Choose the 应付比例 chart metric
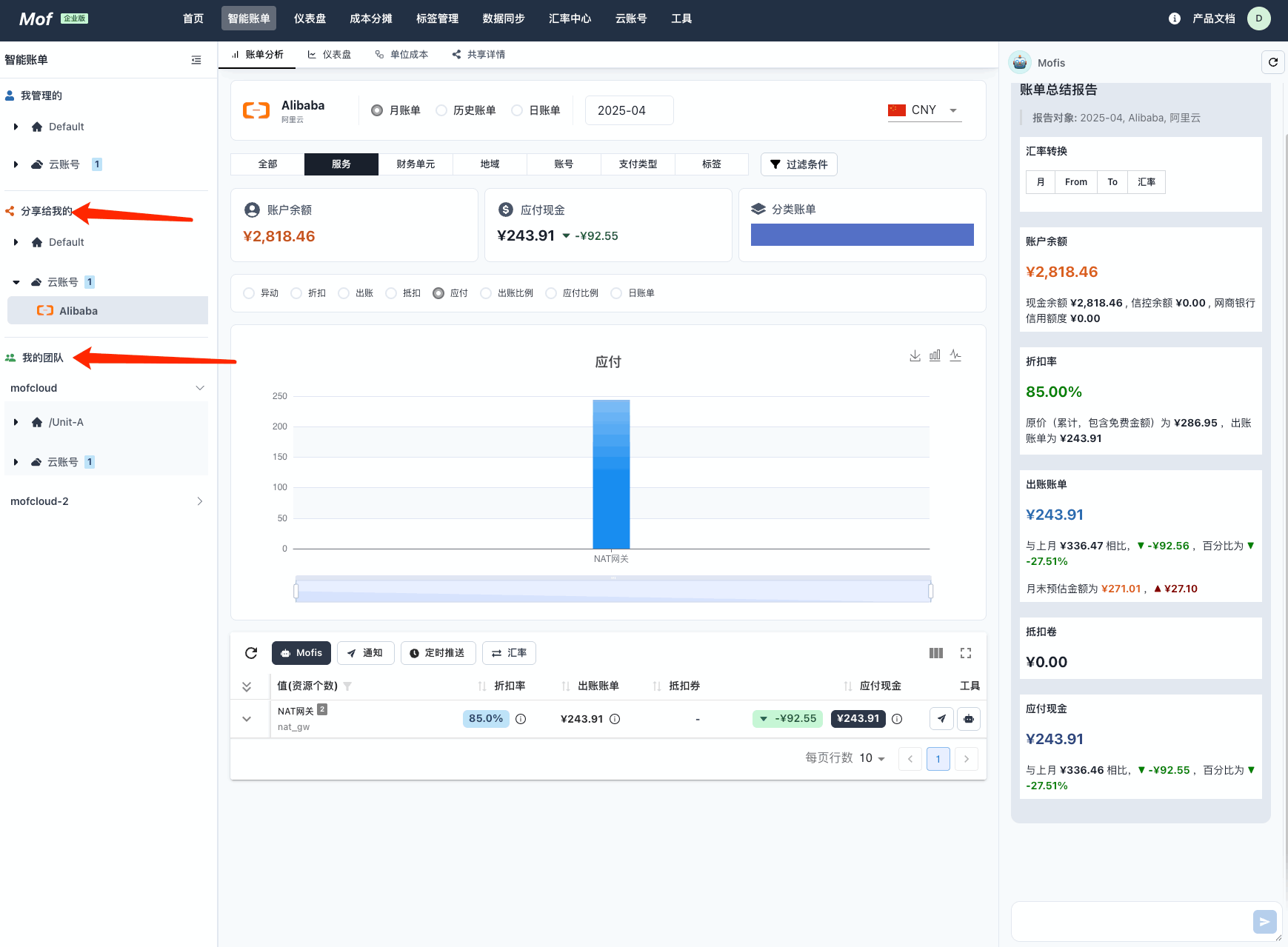Viewport: 1288px width, 947px height. pyautogui.click(x=551, y=293)
